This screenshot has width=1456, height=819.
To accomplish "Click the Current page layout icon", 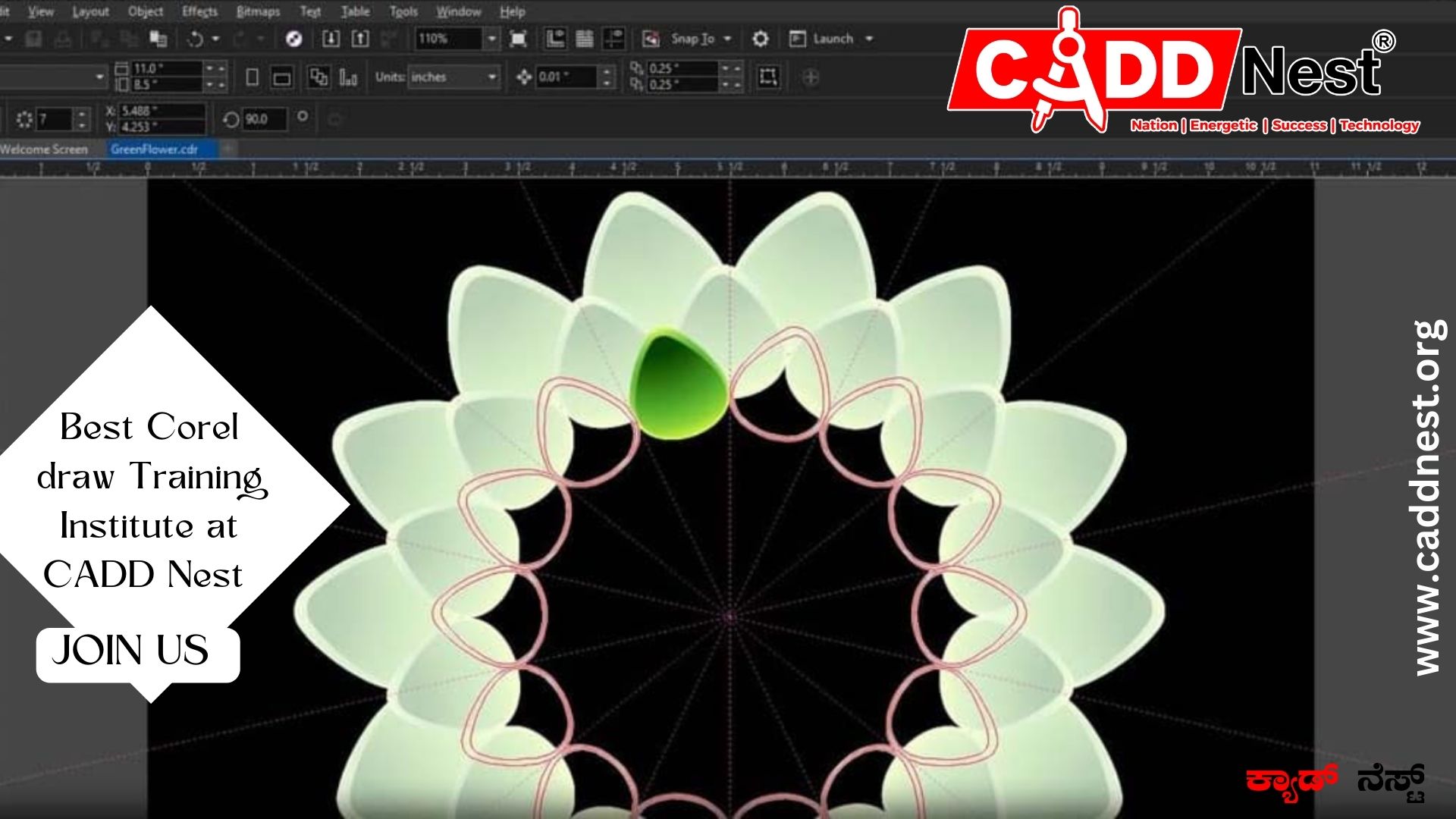I will point(348,77).
